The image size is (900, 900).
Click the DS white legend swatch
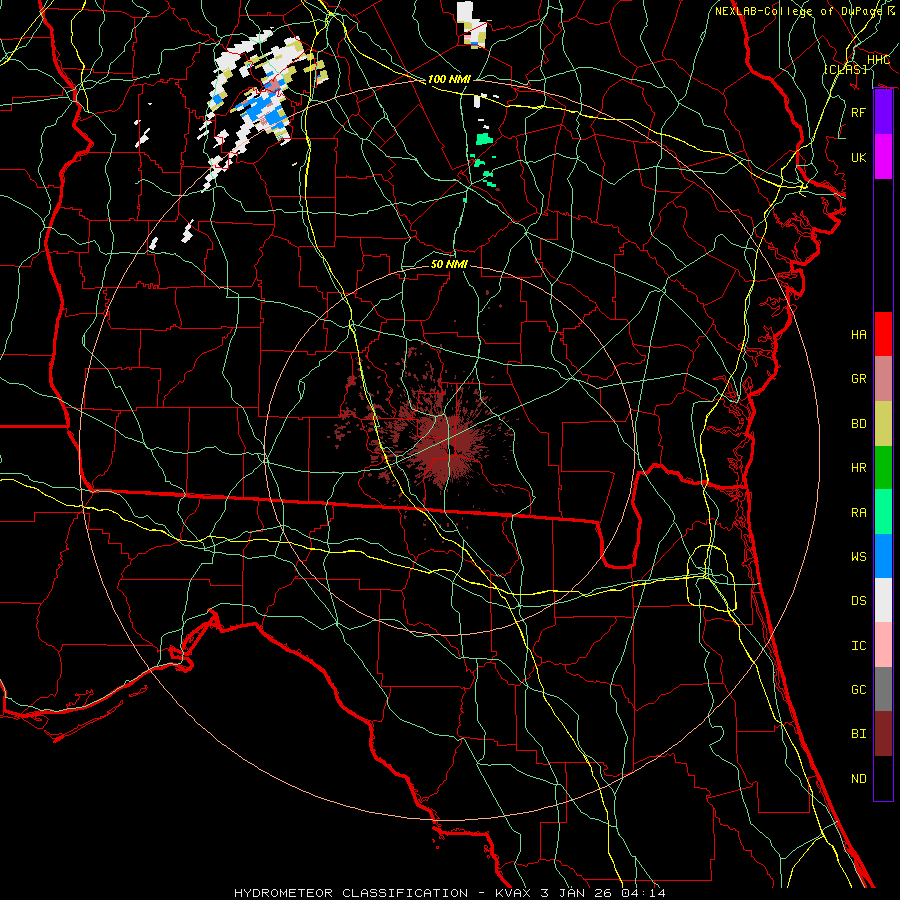[883, 600]
